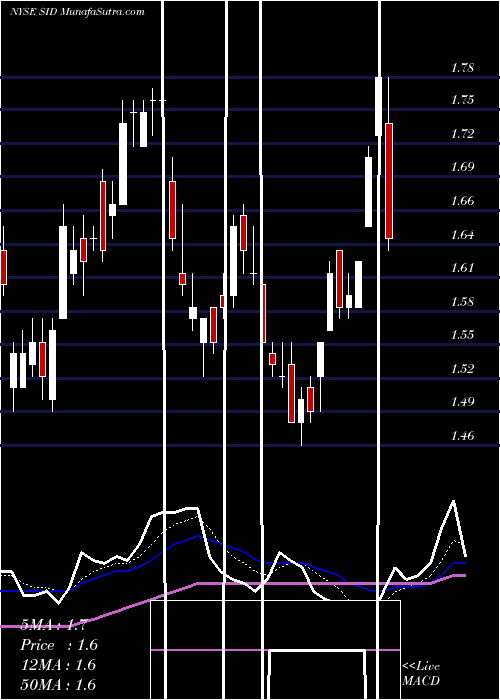Click the last red candlestick on the right
The height and width of the screenshot is (700, 500).
(x=389, y=181)
